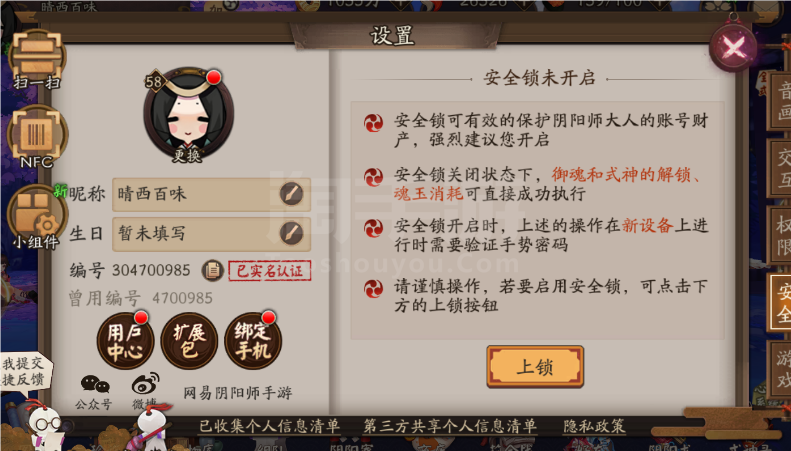
Task: Open 隐私政策 privacy policy link
Action: (594, 426)
